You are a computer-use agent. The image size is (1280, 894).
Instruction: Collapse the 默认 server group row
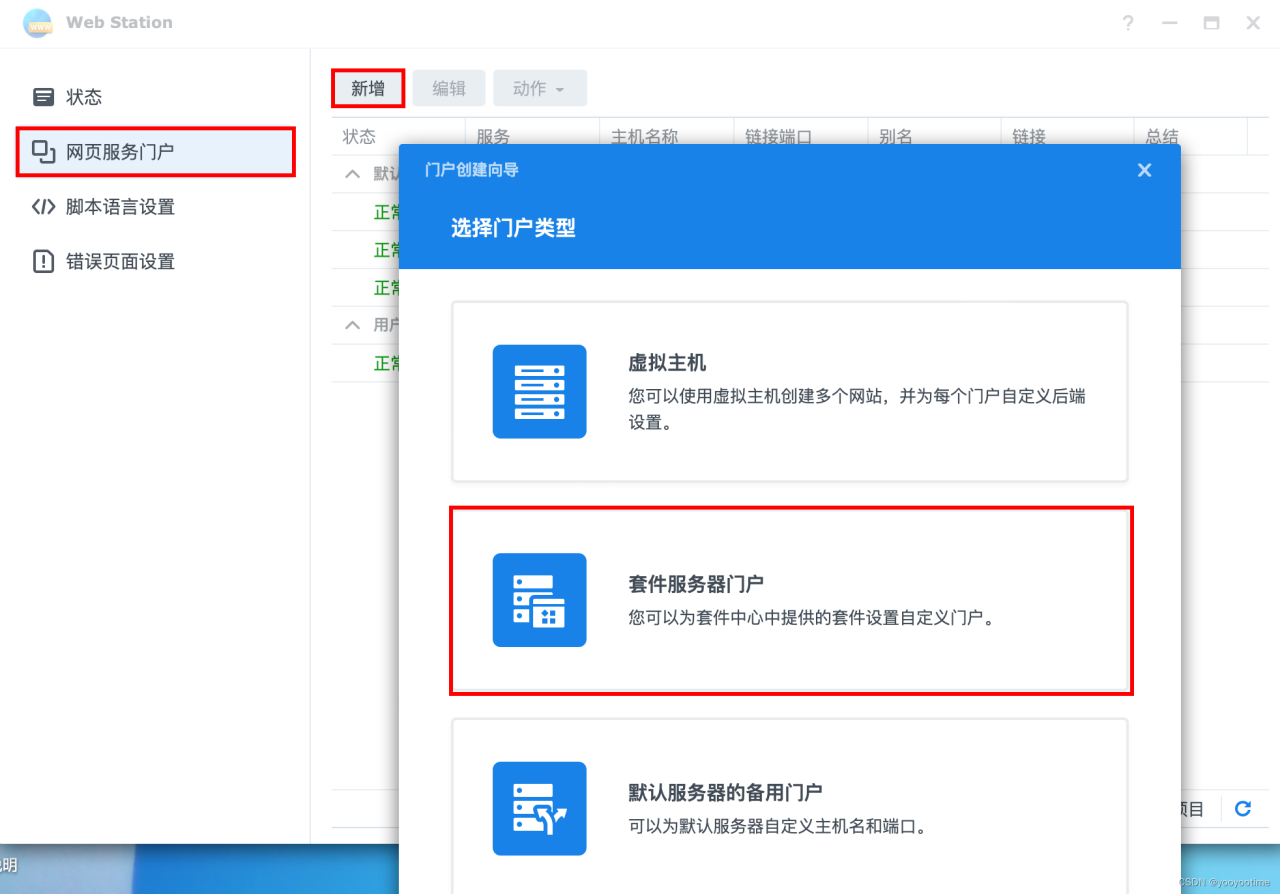click(x=352, y=173)
